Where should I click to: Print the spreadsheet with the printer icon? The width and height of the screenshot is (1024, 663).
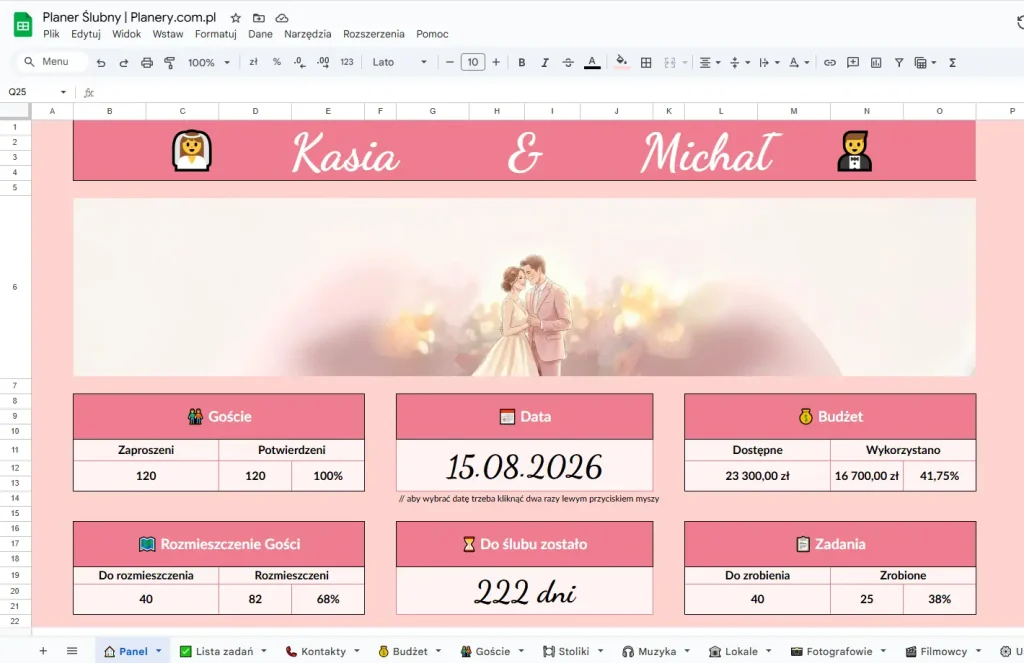[147, 63]
